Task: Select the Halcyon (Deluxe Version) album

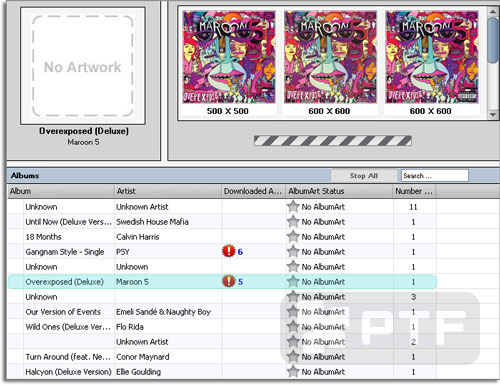Action: [68, 372]
